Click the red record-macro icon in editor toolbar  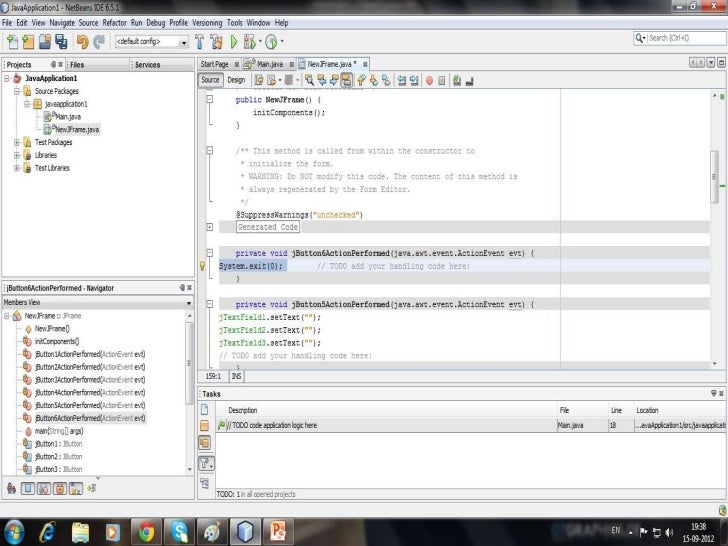click(x=428, y=80)
